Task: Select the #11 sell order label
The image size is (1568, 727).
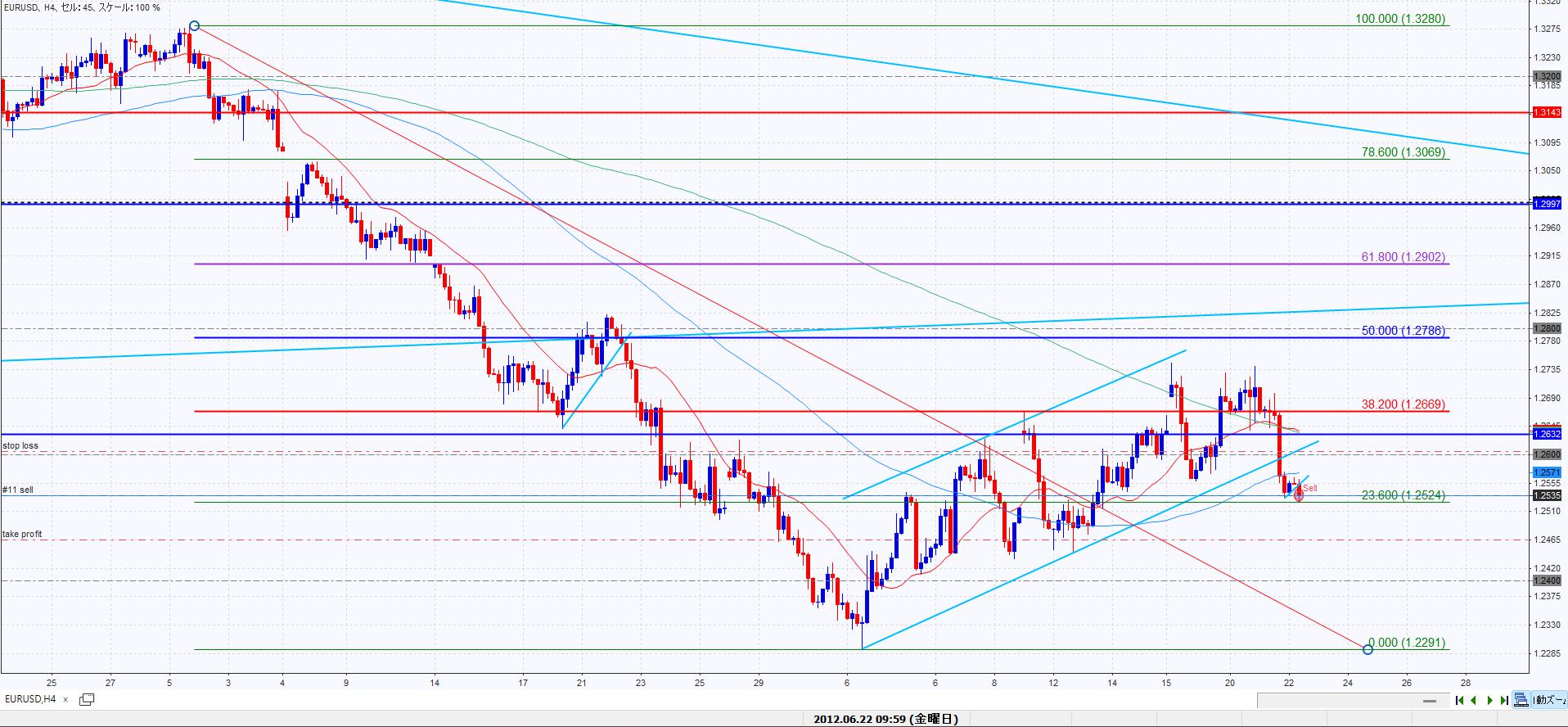Action: point(18,490)
